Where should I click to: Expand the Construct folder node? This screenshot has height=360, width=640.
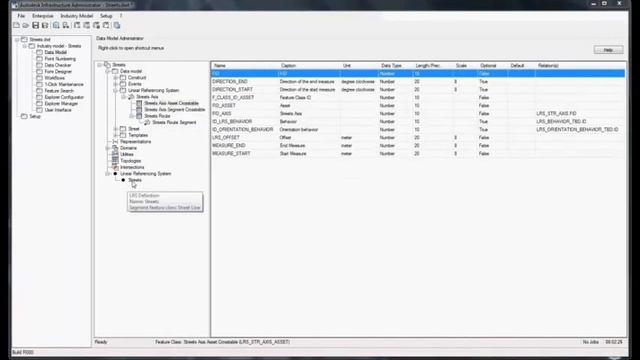click(116, 78)
